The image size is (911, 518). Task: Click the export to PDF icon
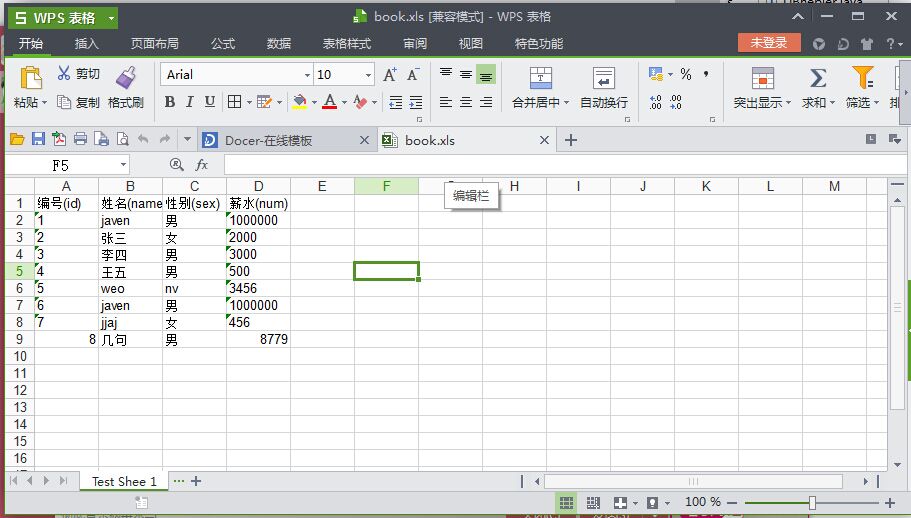(x=59, y=139)
